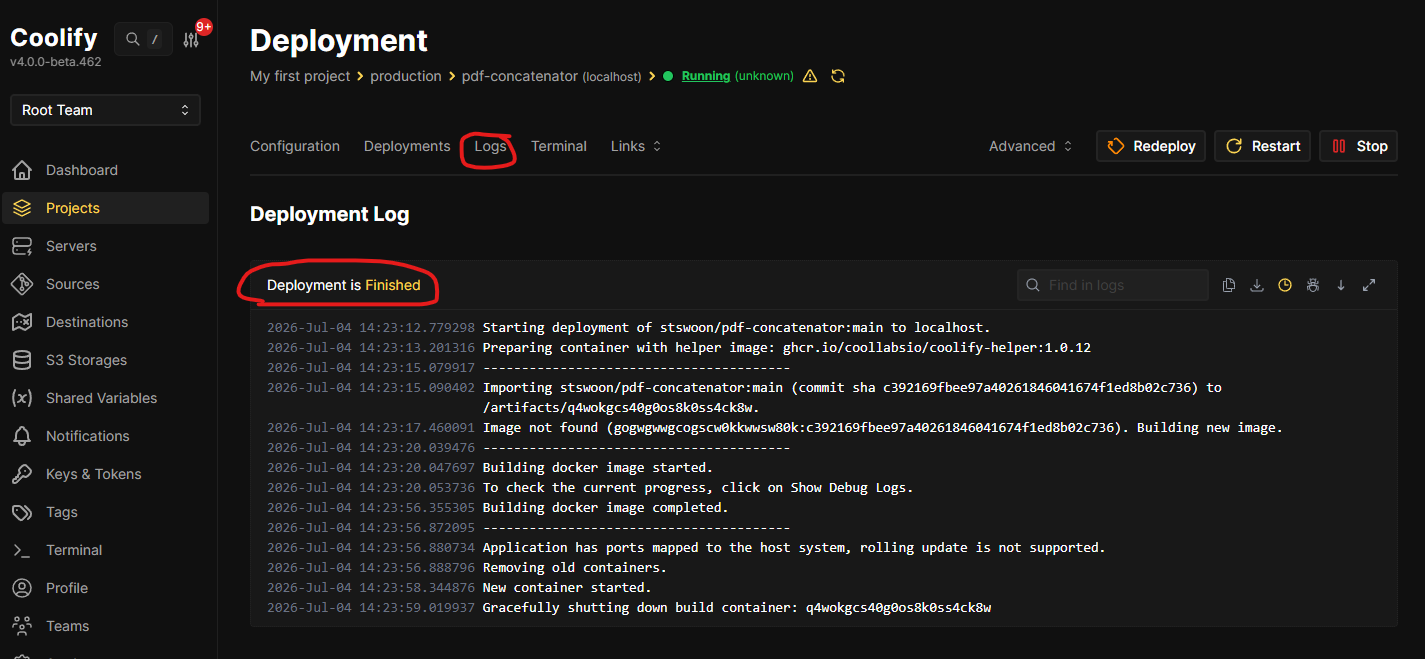The width and height of the screenshot is (1425, 659).
Task: Click the Tags label icon
Action: coord(22,512)
